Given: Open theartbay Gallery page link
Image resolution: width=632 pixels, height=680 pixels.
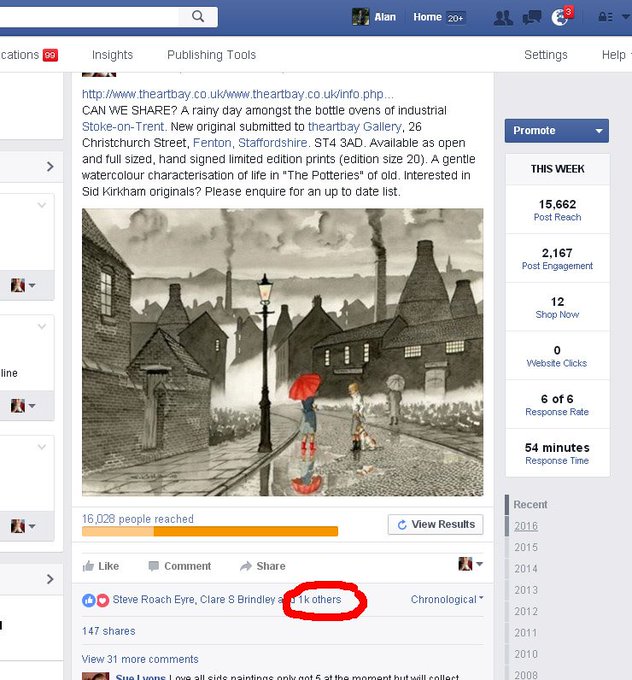Looking at the screenshot, I should tap(355, 127).
